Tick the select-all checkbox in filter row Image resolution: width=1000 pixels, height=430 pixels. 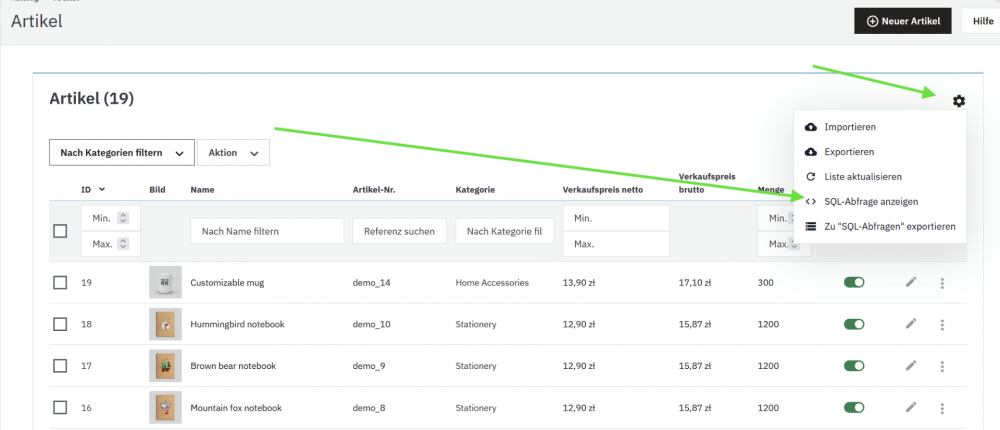pos(60,232)
